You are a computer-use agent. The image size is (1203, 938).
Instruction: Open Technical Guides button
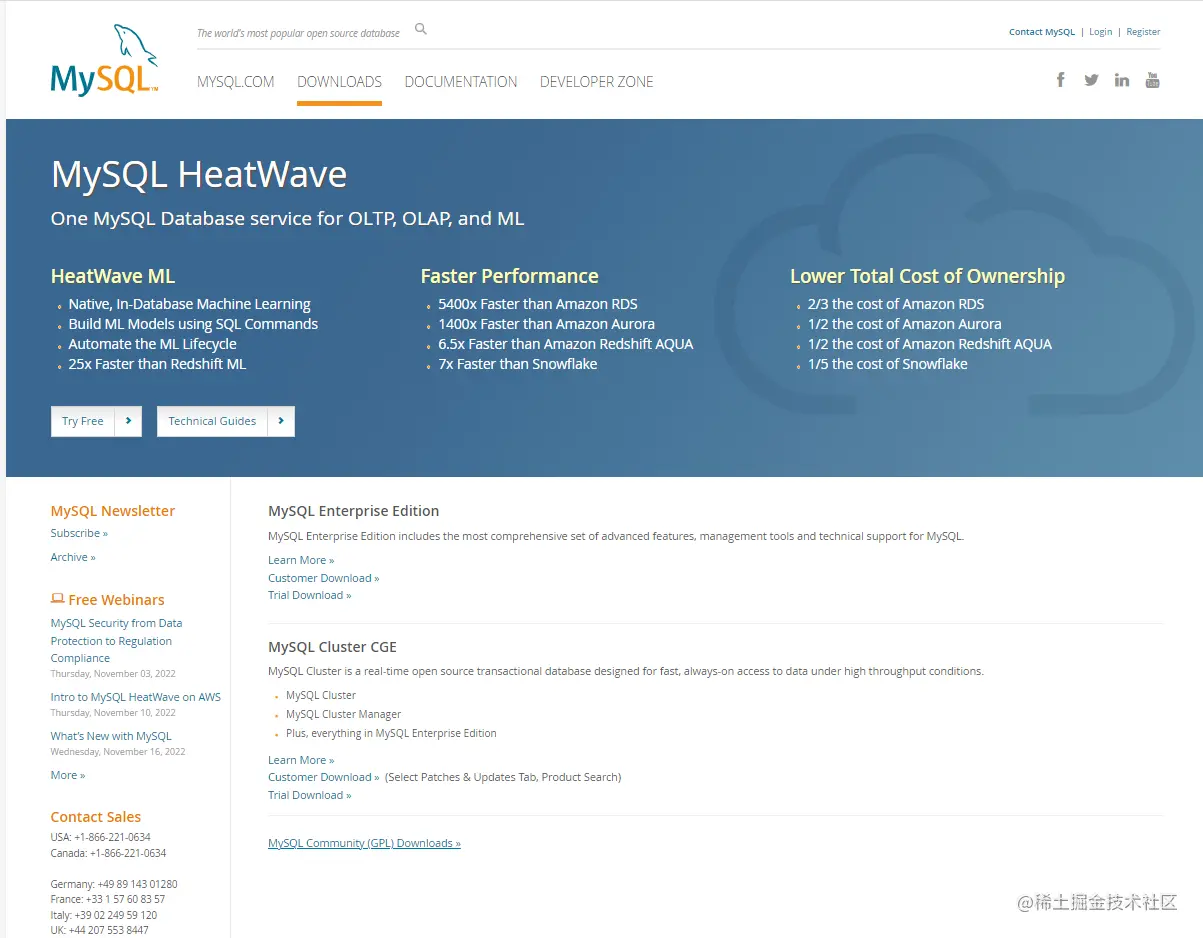point(226,421)
